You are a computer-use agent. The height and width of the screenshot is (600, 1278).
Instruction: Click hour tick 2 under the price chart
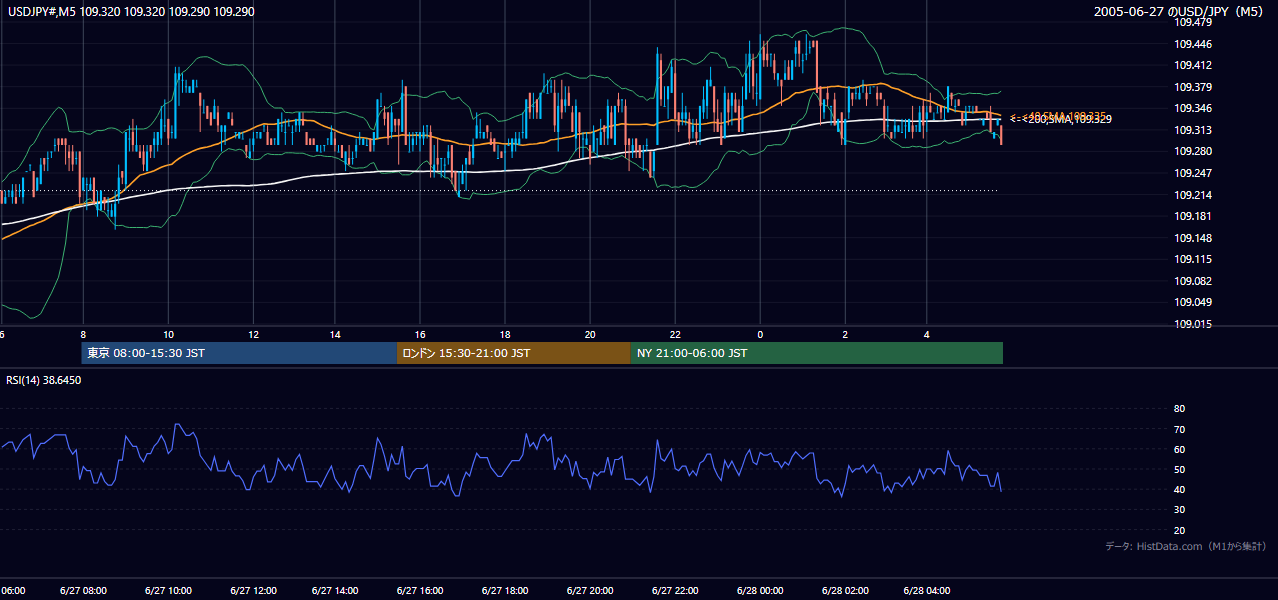click(x=845, y=334)
